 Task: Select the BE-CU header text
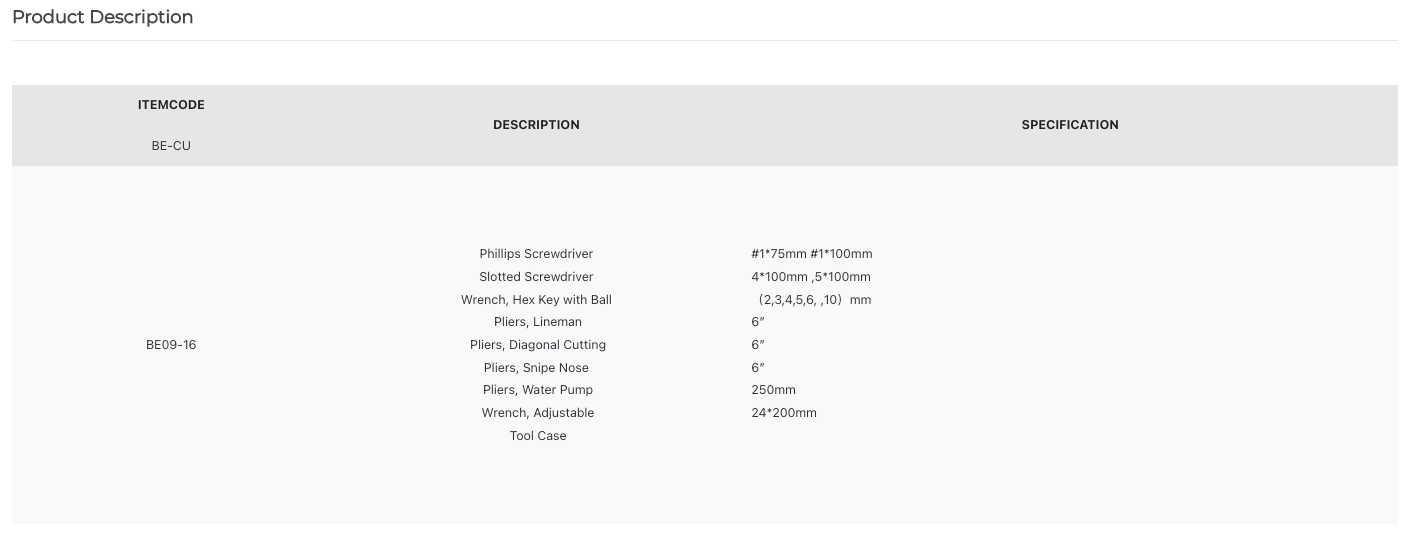coord(171,146)
